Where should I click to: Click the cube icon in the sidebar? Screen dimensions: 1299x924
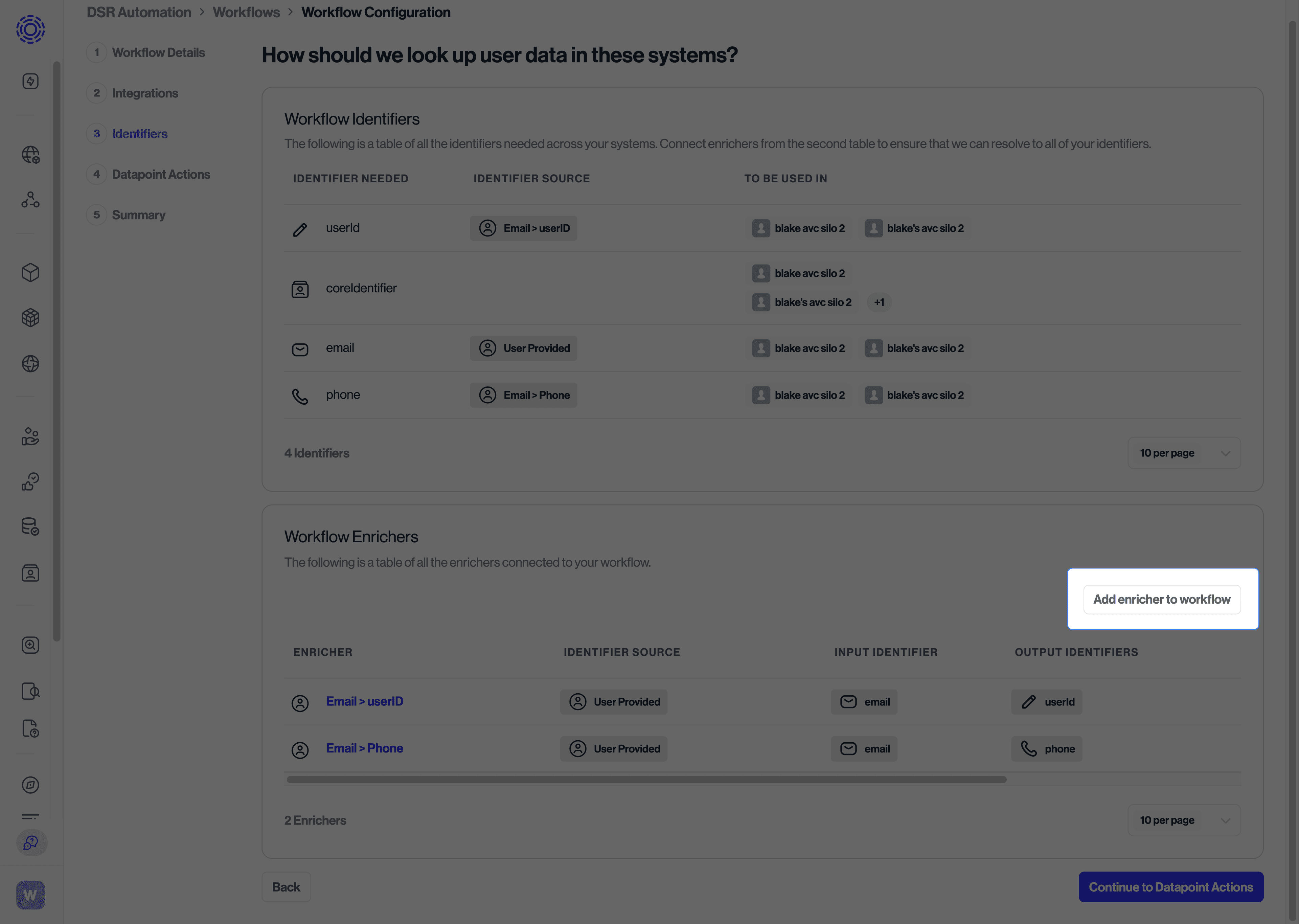[x=30, y=273]
